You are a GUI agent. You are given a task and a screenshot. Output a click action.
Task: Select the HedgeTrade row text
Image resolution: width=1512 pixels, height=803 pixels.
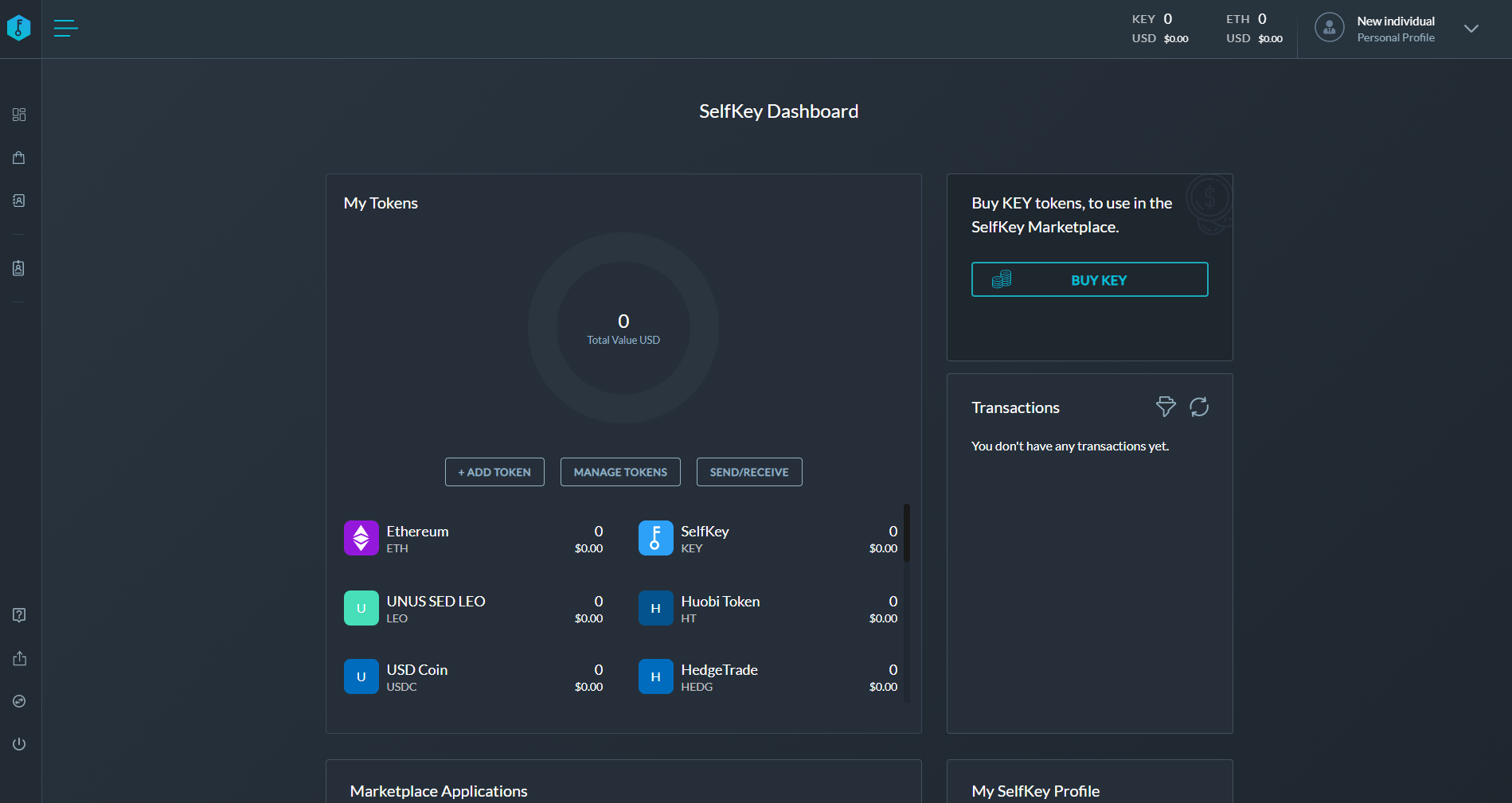point(719,669)
